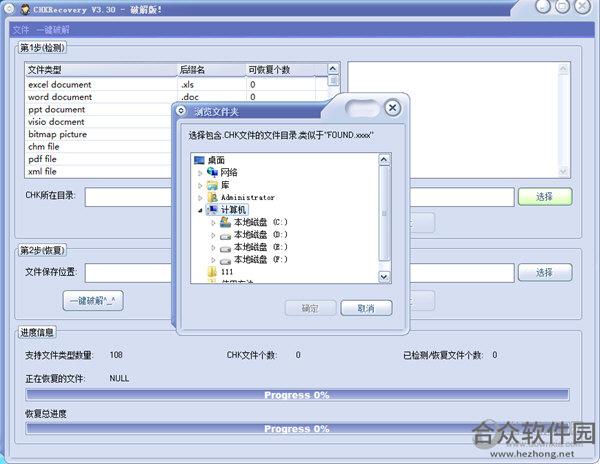Click the 后缀名 column header
This screenshot has width=600, height=464.
211,70
